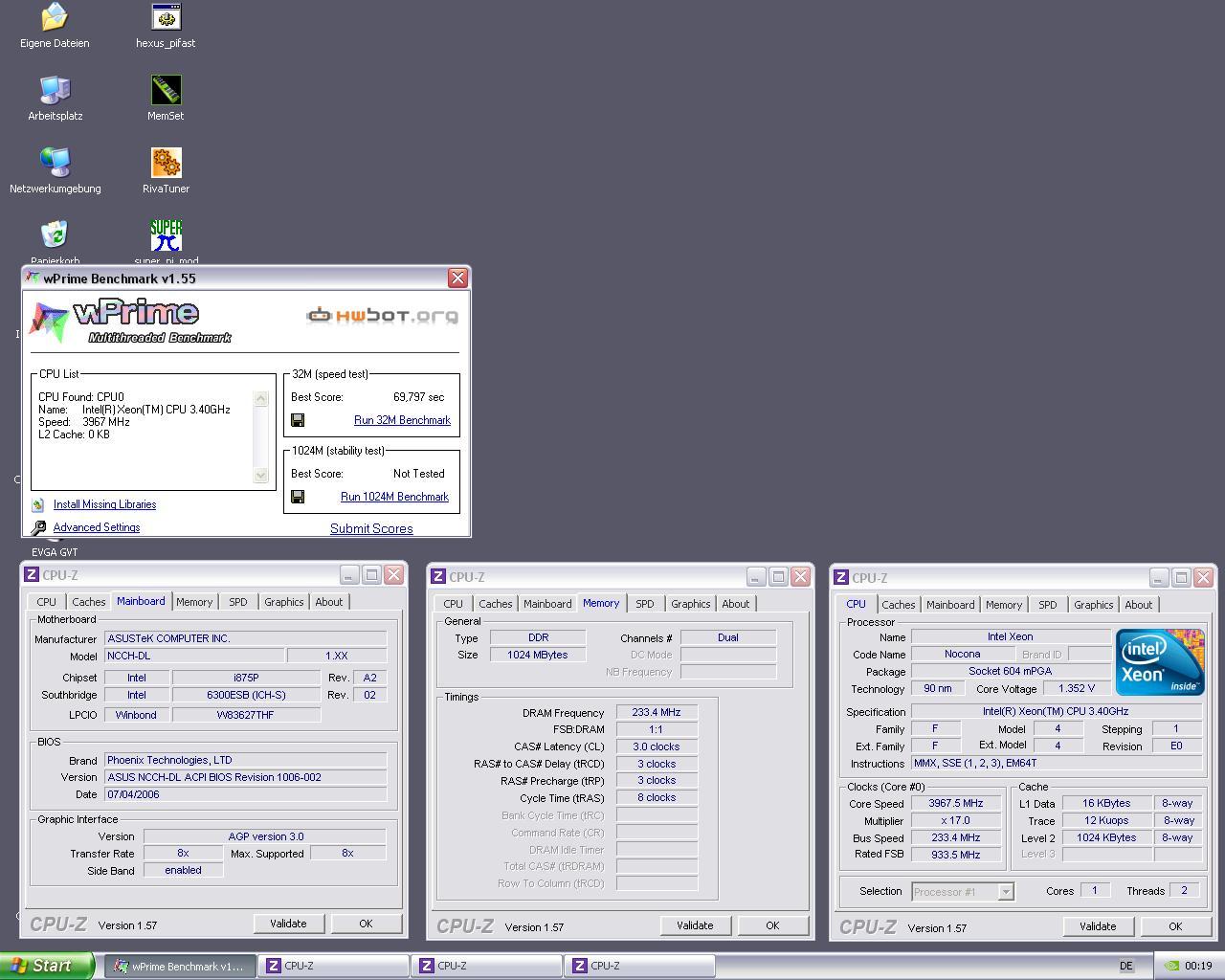The height and width of the screenshot is (980, 1225).
Task: Open About tab in Mainboard CPU-Z window
Action: pyautogui.click(x=329, y=602)
